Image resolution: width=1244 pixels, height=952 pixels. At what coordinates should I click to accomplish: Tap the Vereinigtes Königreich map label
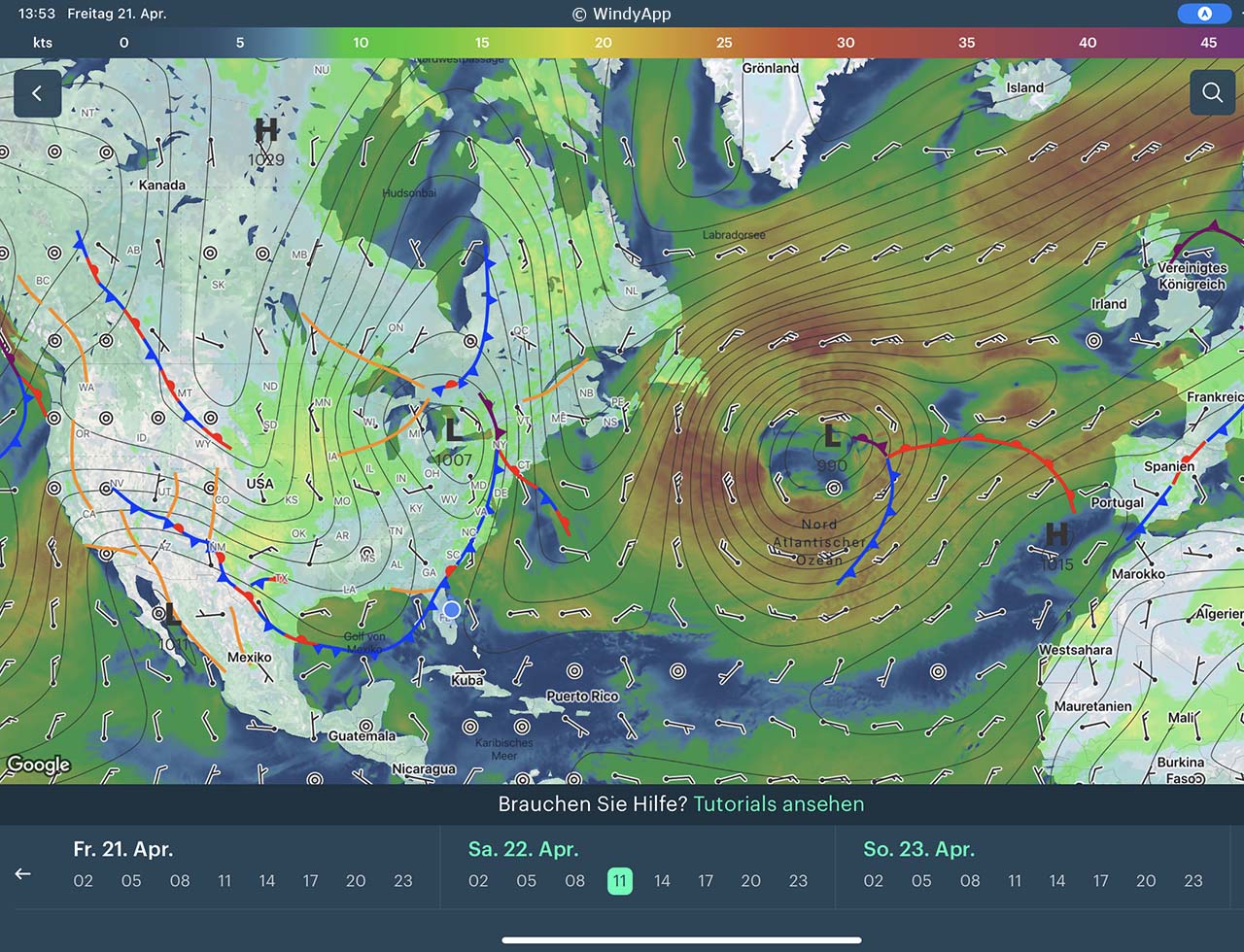[x=1192, y=276]
